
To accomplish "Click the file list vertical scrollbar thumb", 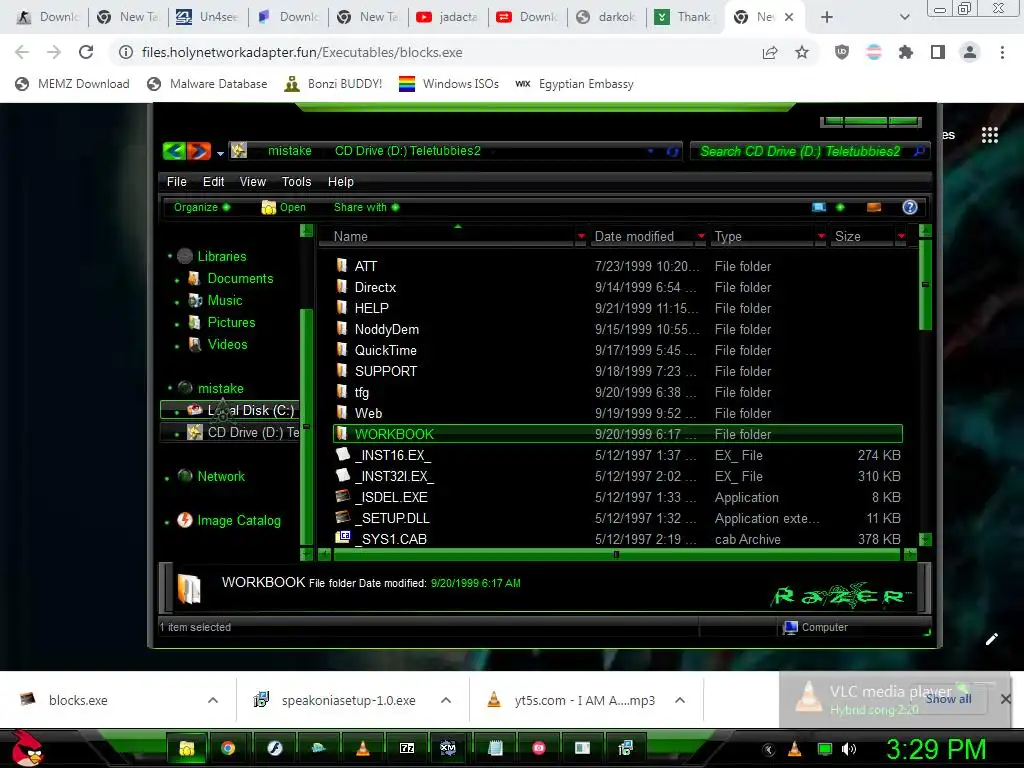I will (925, 284).
